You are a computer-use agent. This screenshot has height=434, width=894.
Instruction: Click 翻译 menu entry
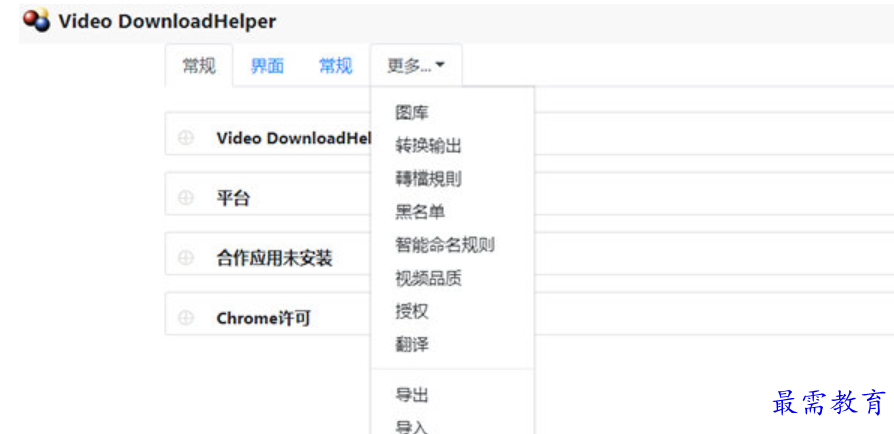click(412, 344)
